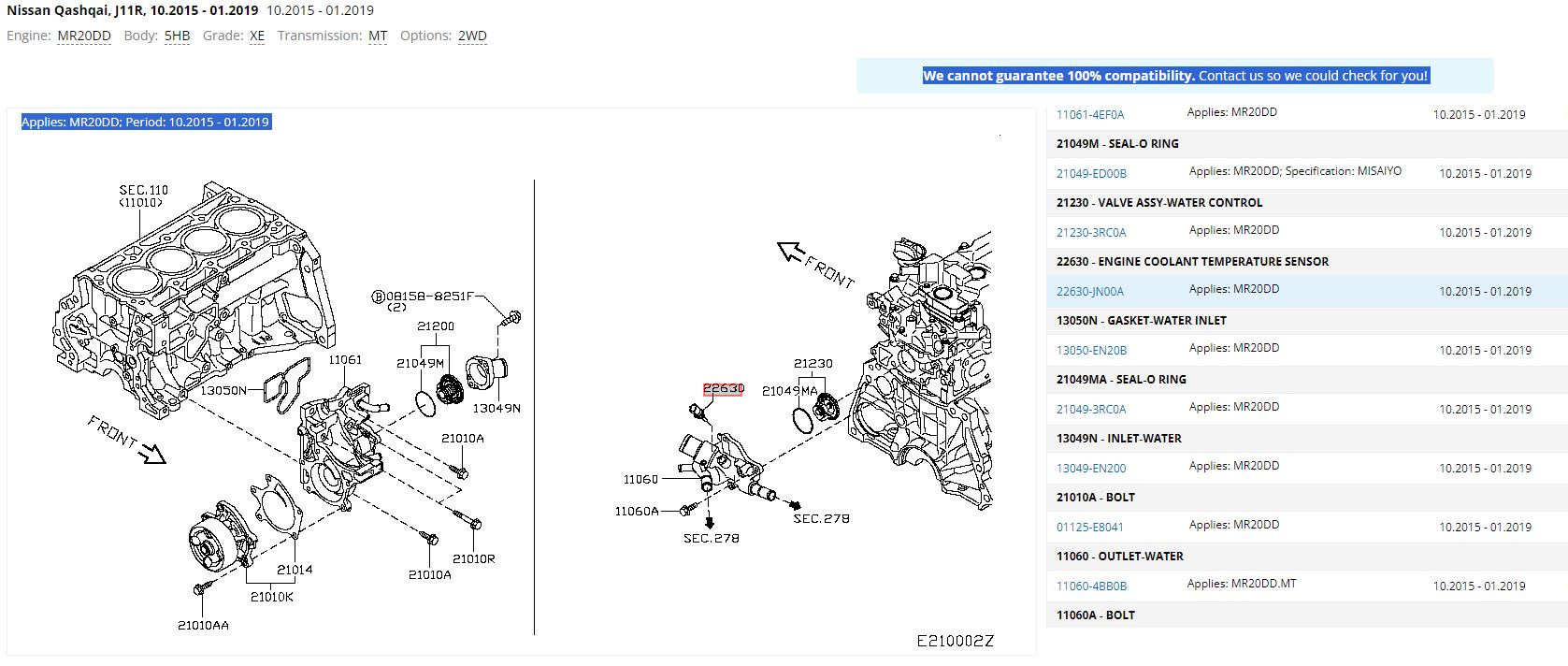This screenshot has height=666, width=1568.
Task: Click the period date in 11060-4BB0B row
Action: point(1479,586)
